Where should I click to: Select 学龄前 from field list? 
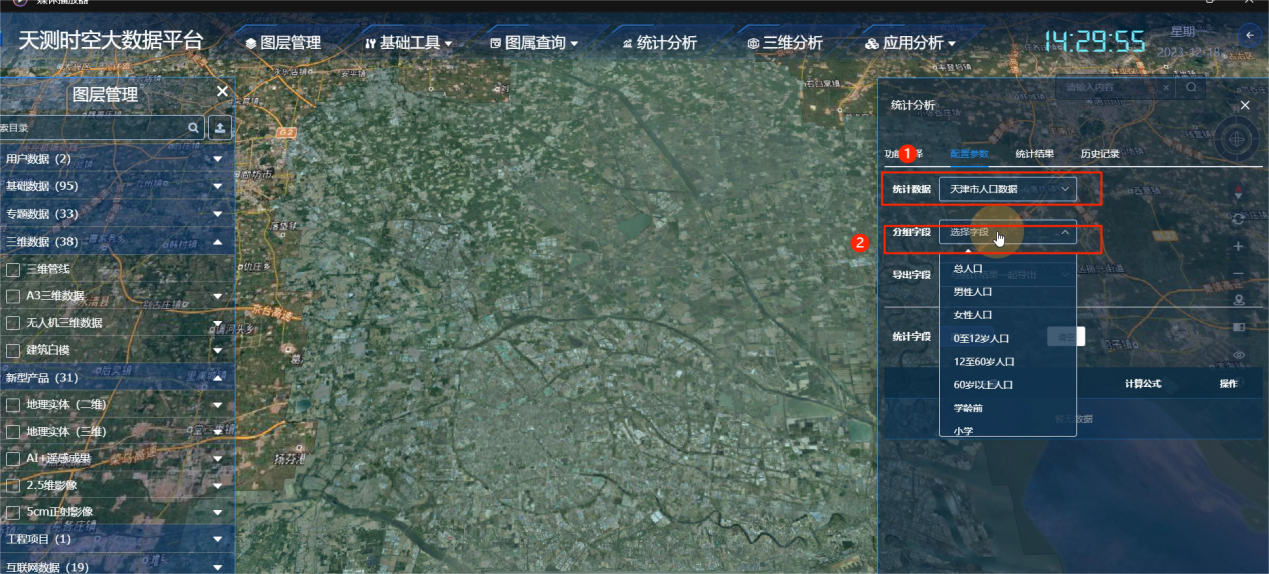click(1008, 408)
